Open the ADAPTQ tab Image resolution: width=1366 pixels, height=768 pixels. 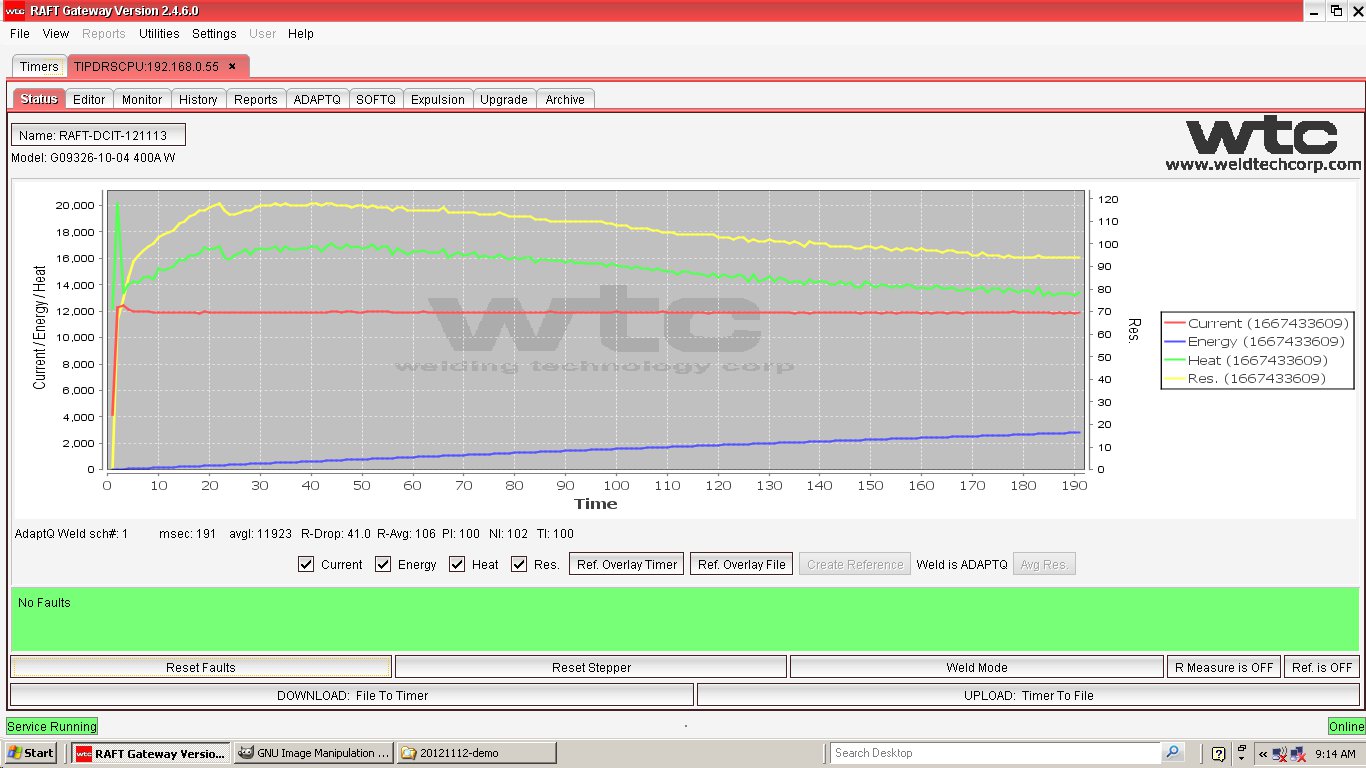click(x=317, y=99)
